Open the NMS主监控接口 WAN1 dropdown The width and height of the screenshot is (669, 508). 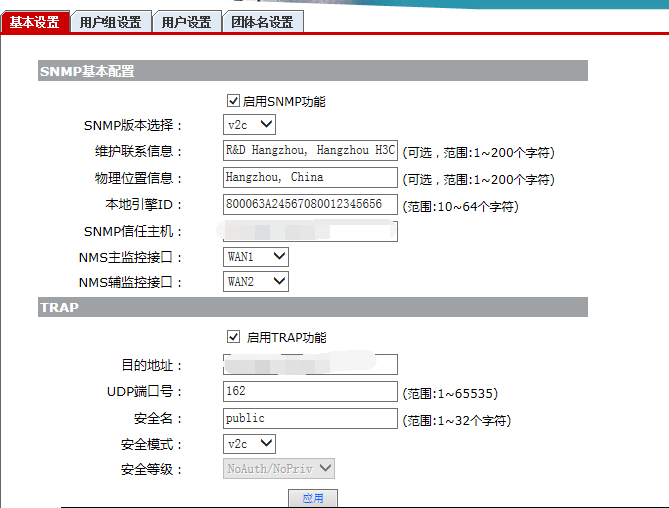[x=256, y=257]
